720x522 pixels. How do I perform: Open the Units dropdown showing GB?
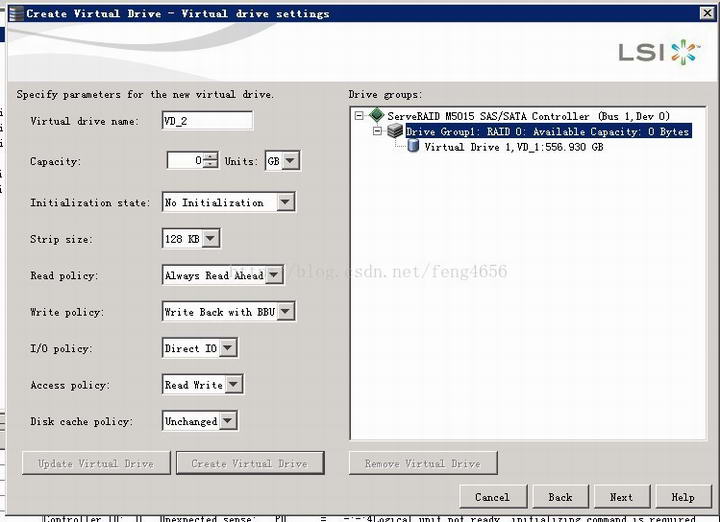pos(290,161)
